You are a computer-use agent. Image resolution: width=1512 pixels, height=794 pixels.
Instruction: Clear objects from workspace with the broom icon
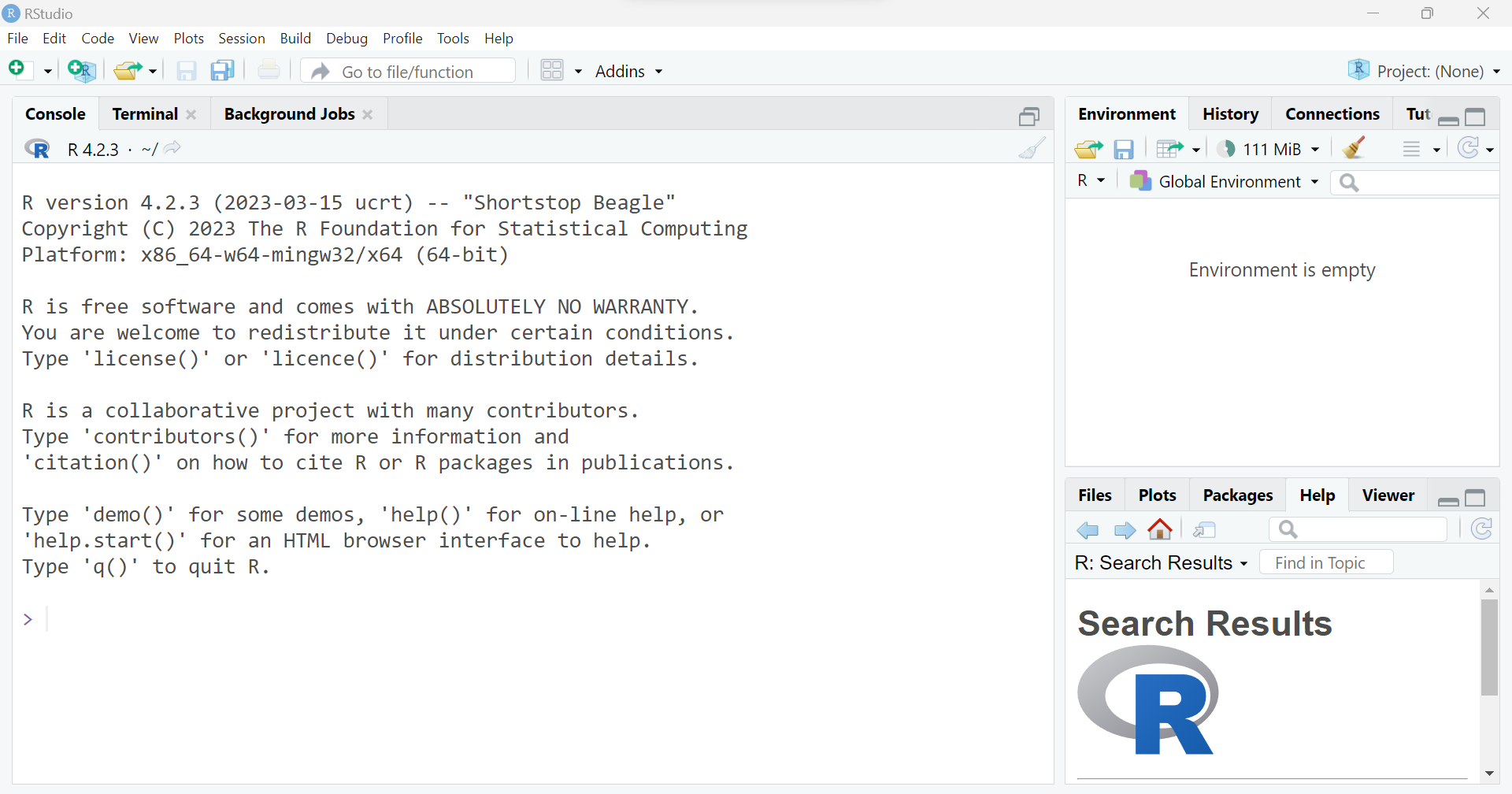(x=1354, y=148)
